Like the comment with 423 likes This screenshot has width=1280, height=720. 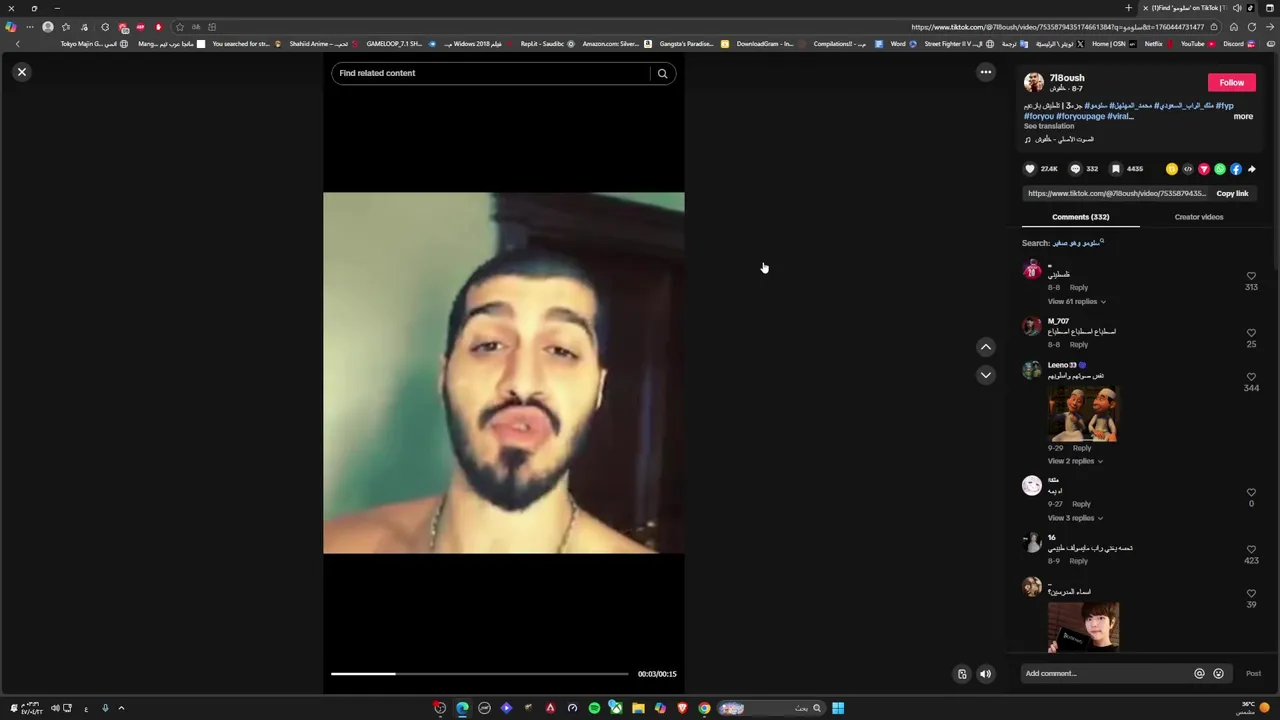(1251, 550)
